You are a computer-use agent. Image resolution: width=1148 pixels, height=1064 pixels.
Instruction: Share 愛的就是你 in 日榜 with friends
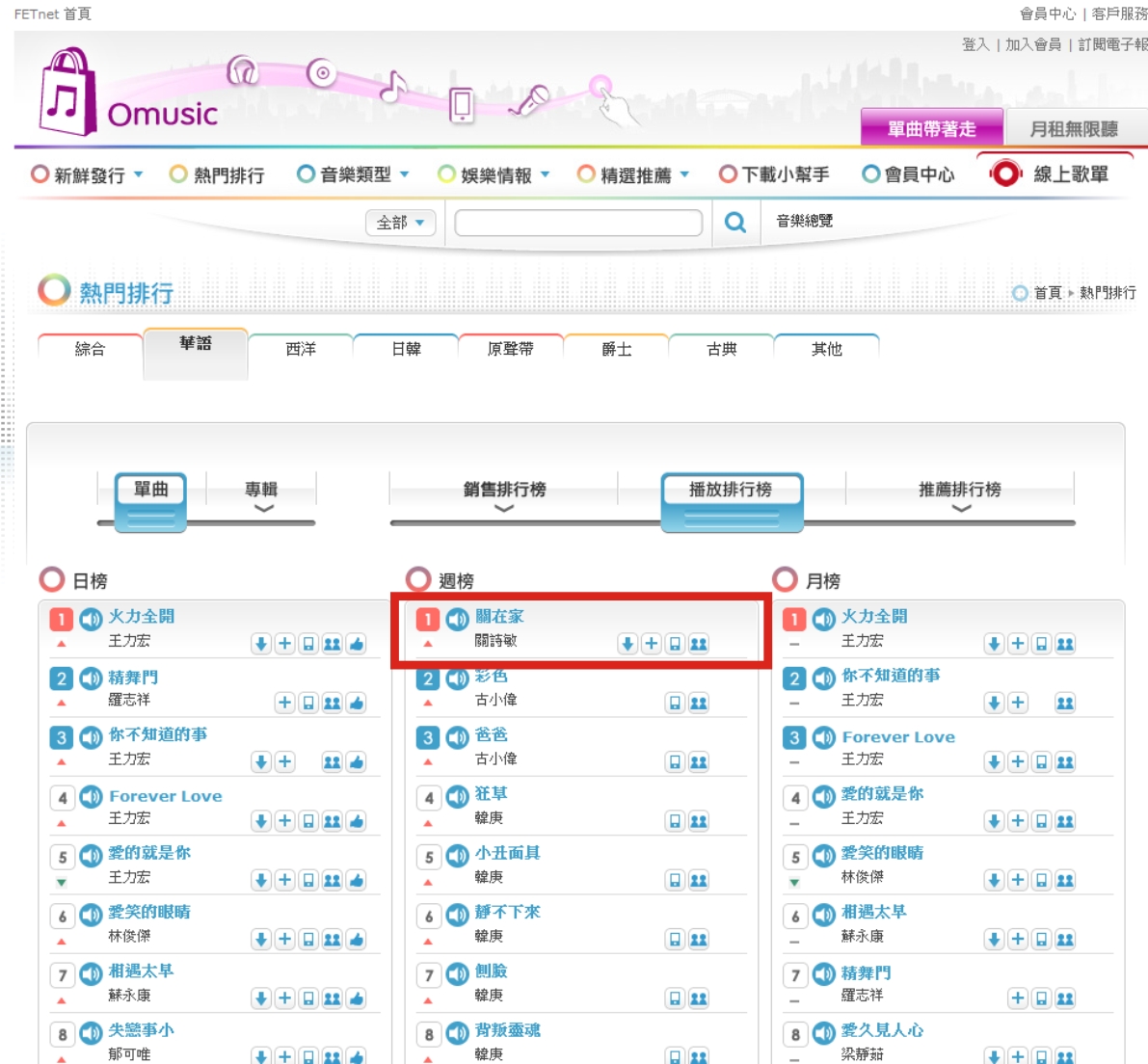coord(333,880)
